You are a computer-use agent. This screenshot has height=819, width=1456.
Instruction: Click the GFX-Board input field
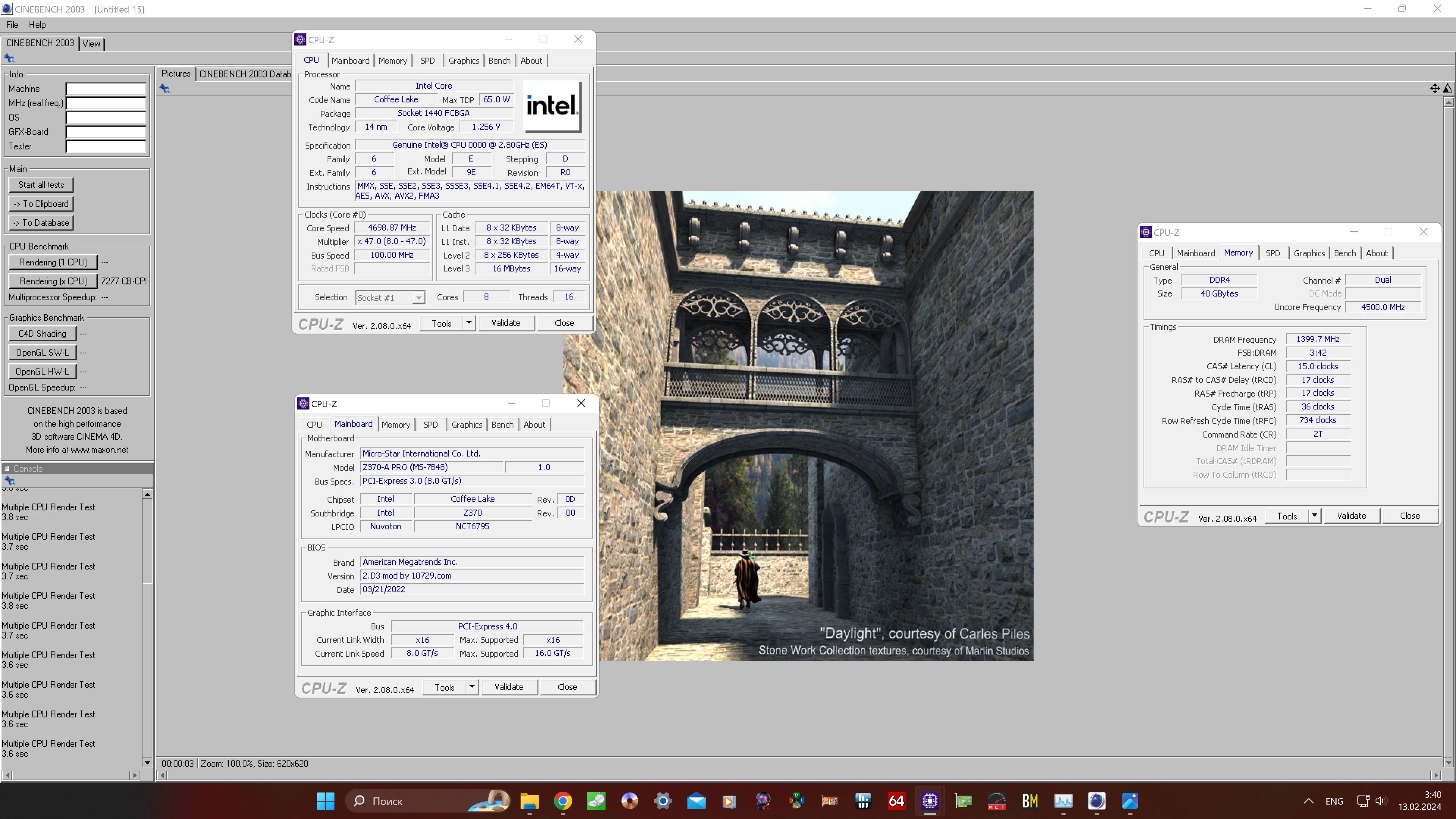106,132
